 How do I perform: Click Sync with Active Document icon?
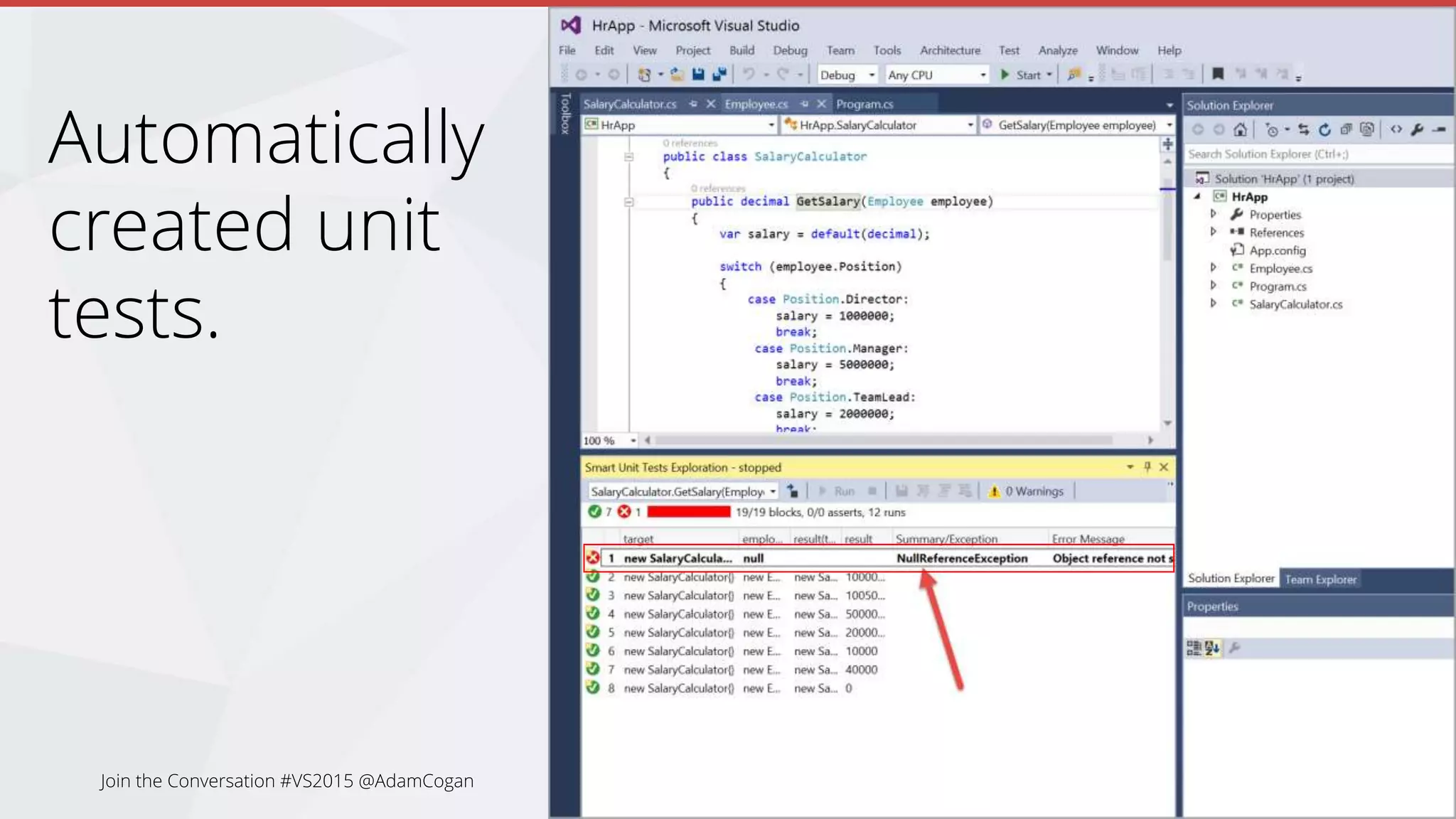(1303, 129)
